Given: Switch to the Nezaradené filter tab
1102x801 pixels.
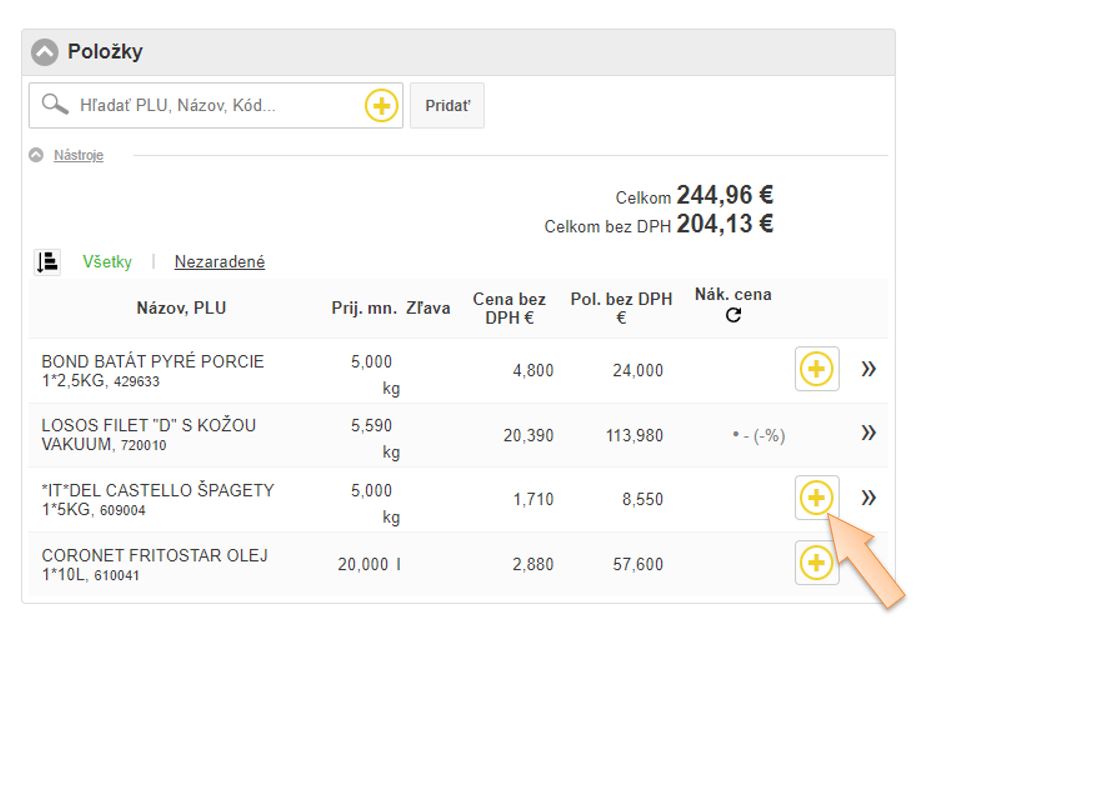Looking at the screenshot, I should (x=219, y=262).
